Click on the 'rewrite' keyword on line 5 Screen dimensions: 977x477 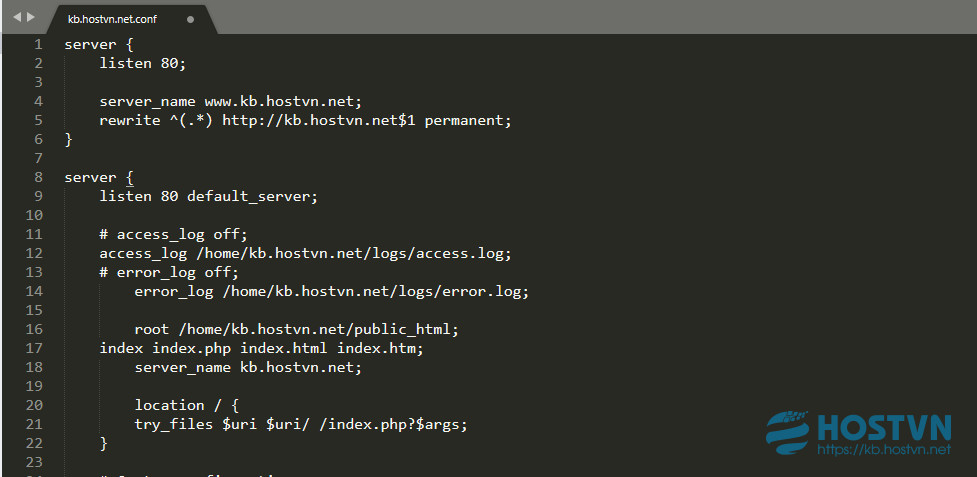coord(130,120)
